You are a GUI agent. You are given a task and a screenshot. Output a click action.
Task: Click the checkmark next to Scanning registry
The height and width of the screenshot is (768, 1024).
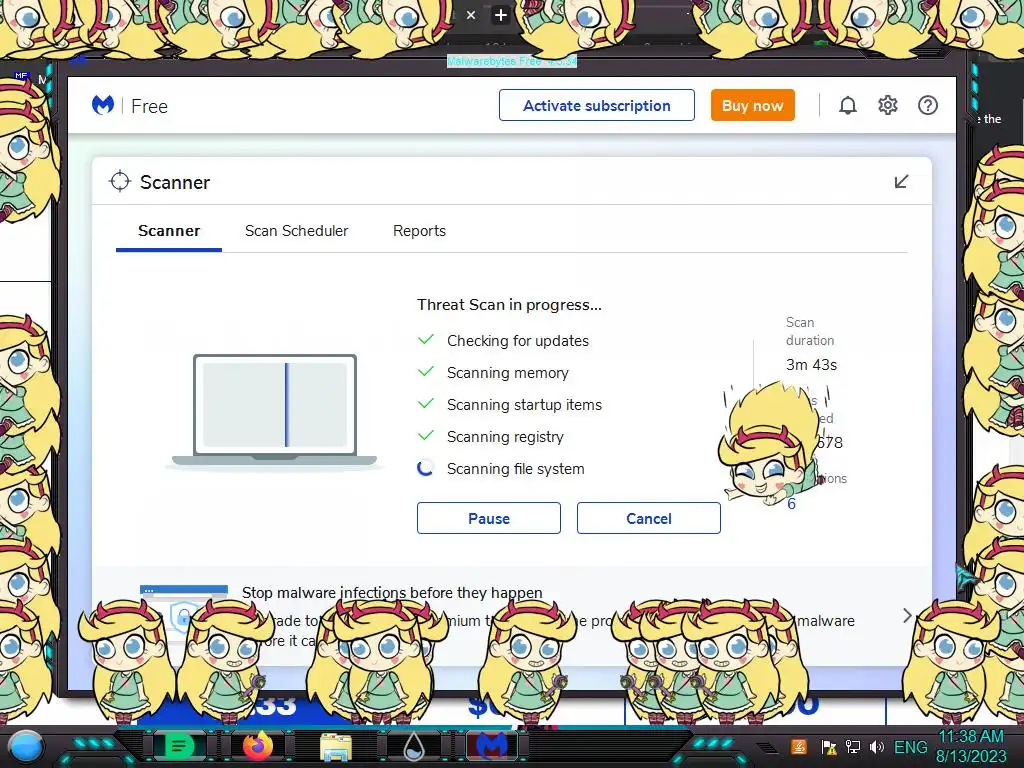pos(426,436)
